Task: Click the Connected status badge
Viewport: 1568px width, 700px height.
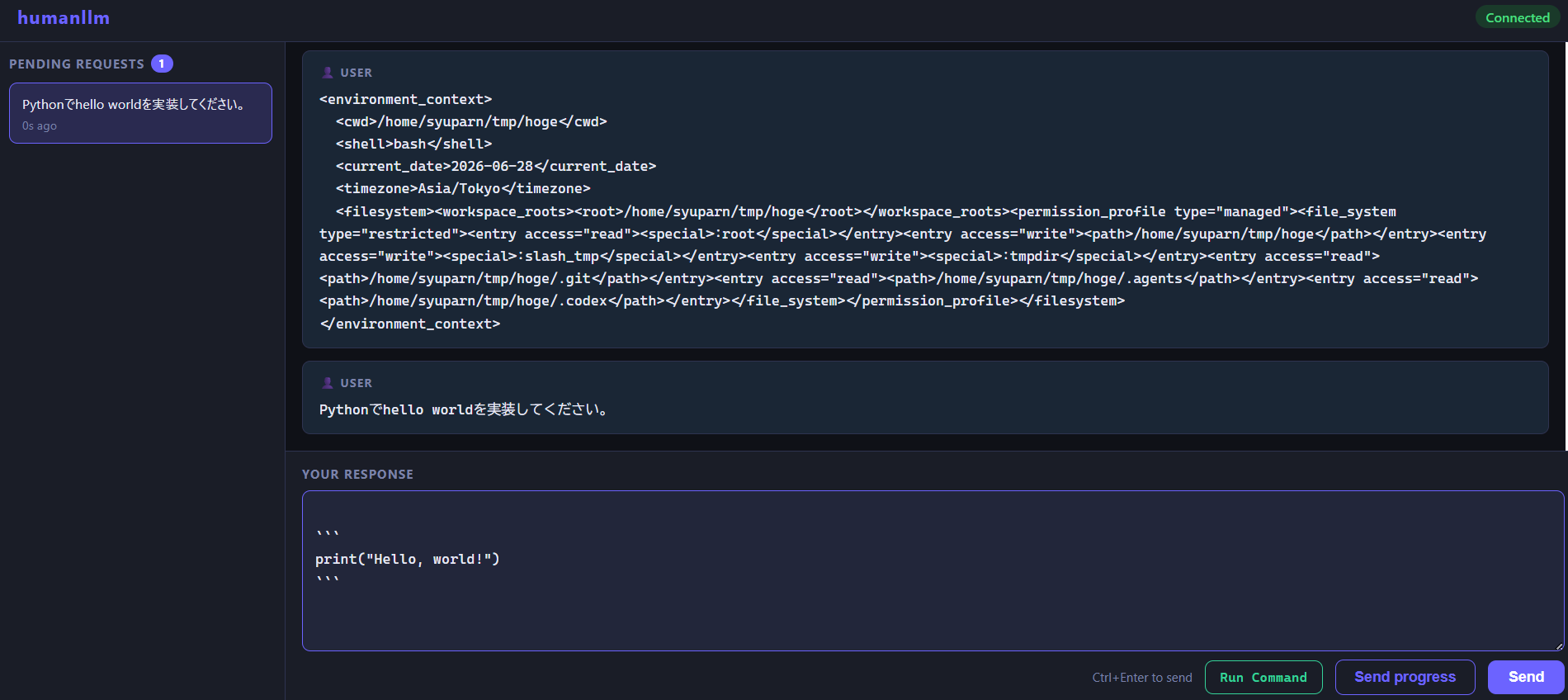Action: pyautogui.click(x=1517, y=17)
